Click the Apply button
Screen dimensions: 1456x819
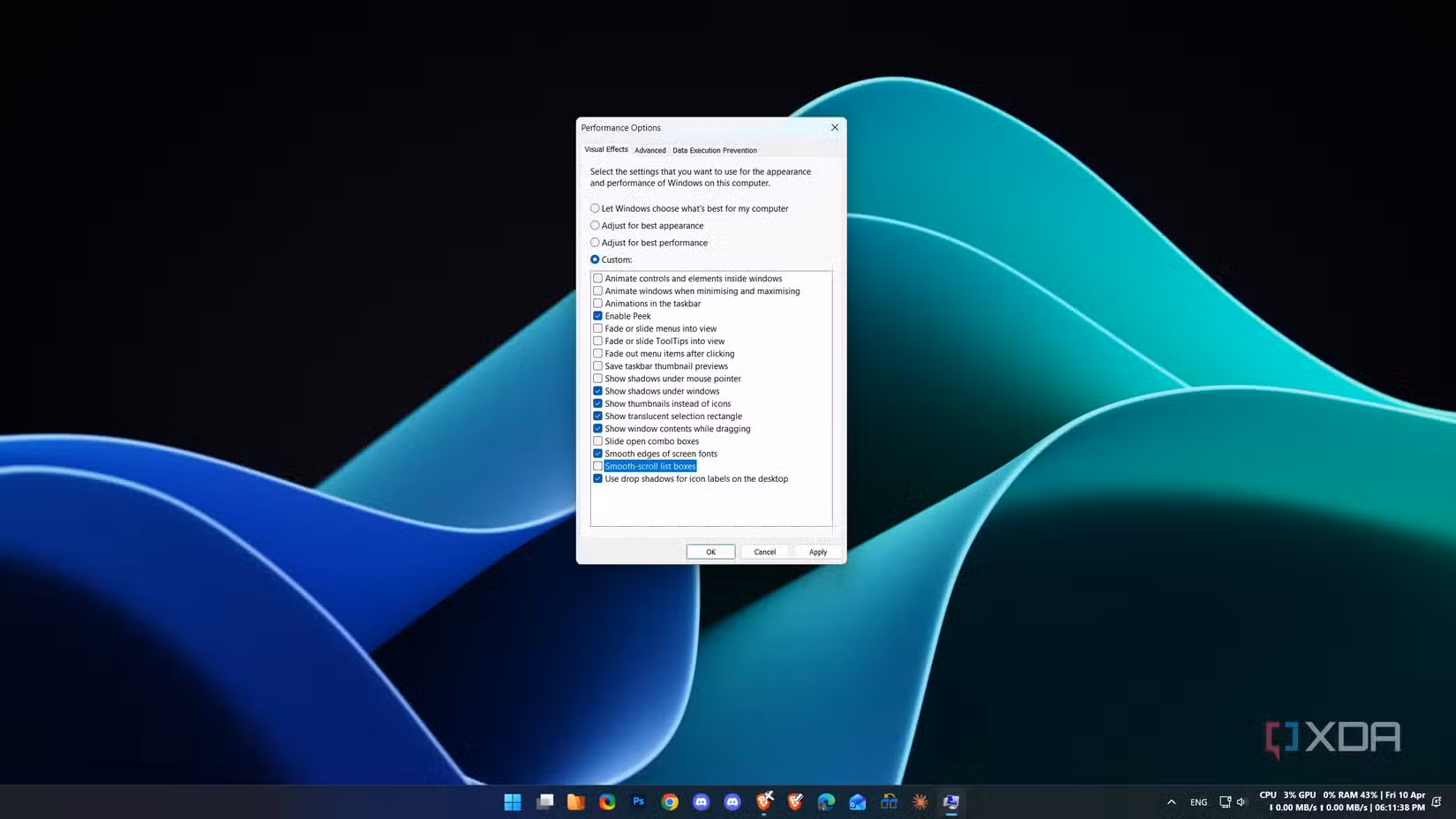pyautogui.click(x=818, y=552)
